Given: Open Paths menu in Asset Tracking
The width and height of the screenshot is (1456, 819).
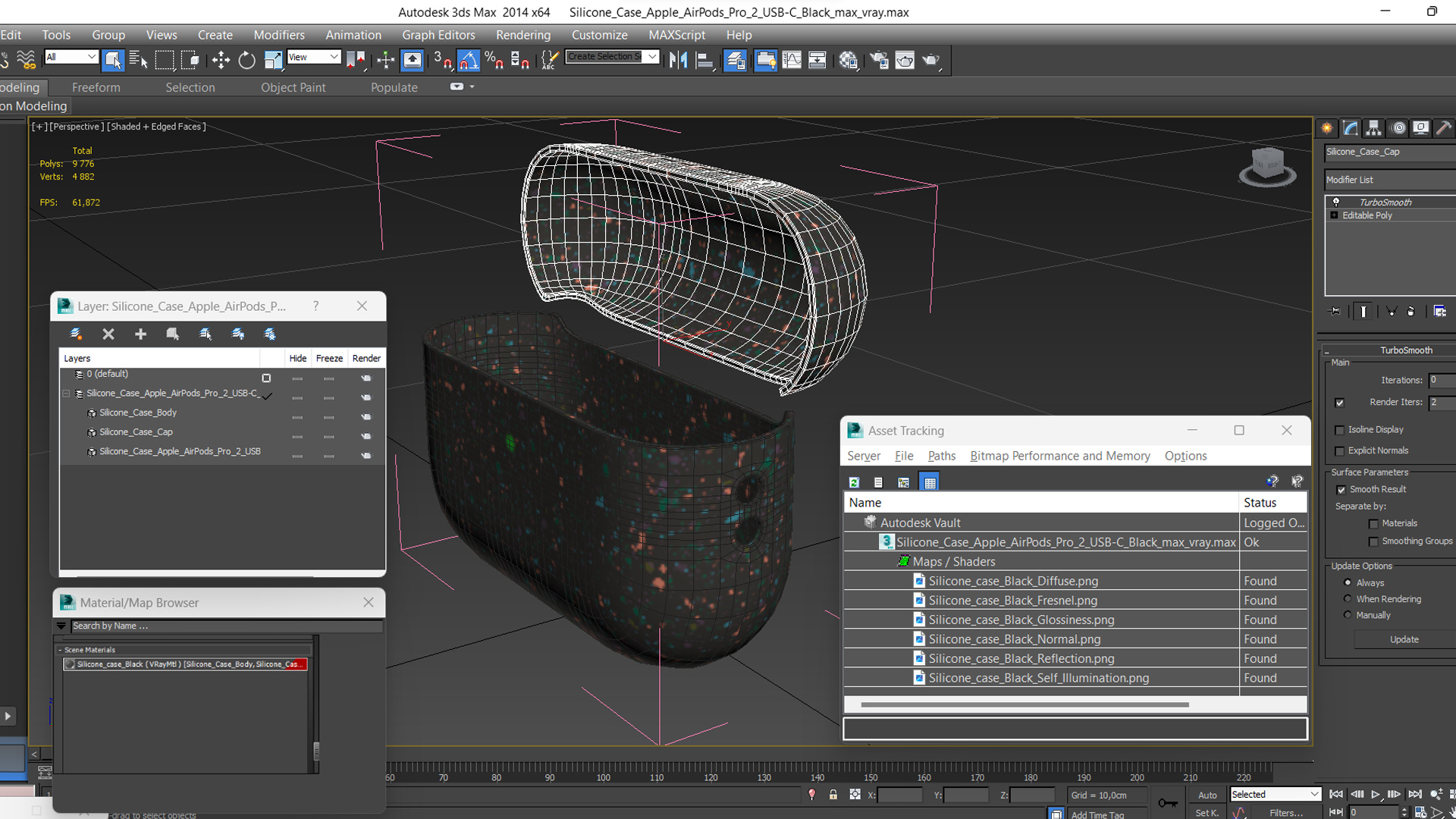Looking at the screenshot, I should coord(941,456).
